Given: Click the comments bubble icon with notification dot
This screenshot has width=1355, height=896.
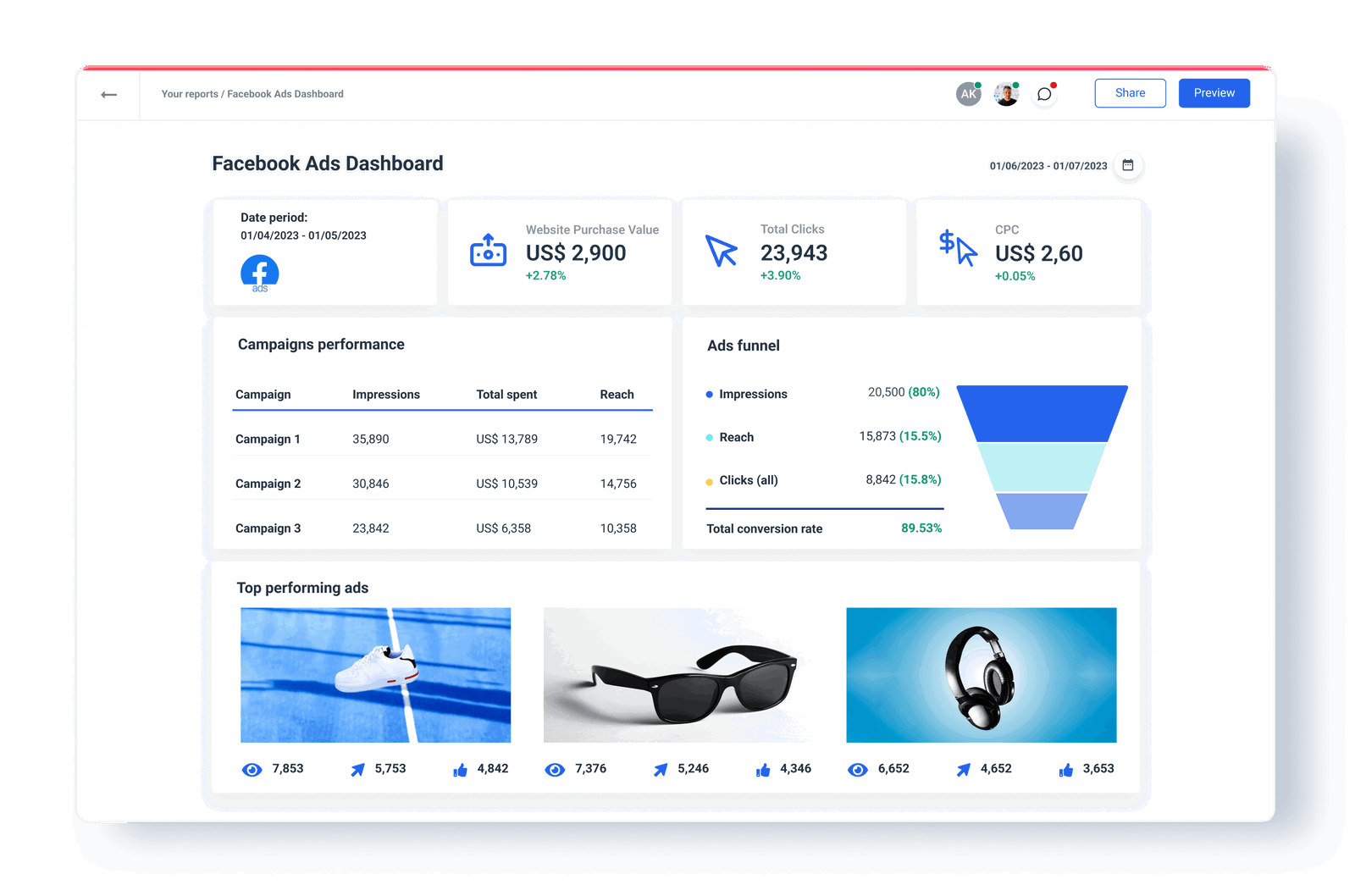Looking at the screenshot, I should click(x=1044, y=94).
